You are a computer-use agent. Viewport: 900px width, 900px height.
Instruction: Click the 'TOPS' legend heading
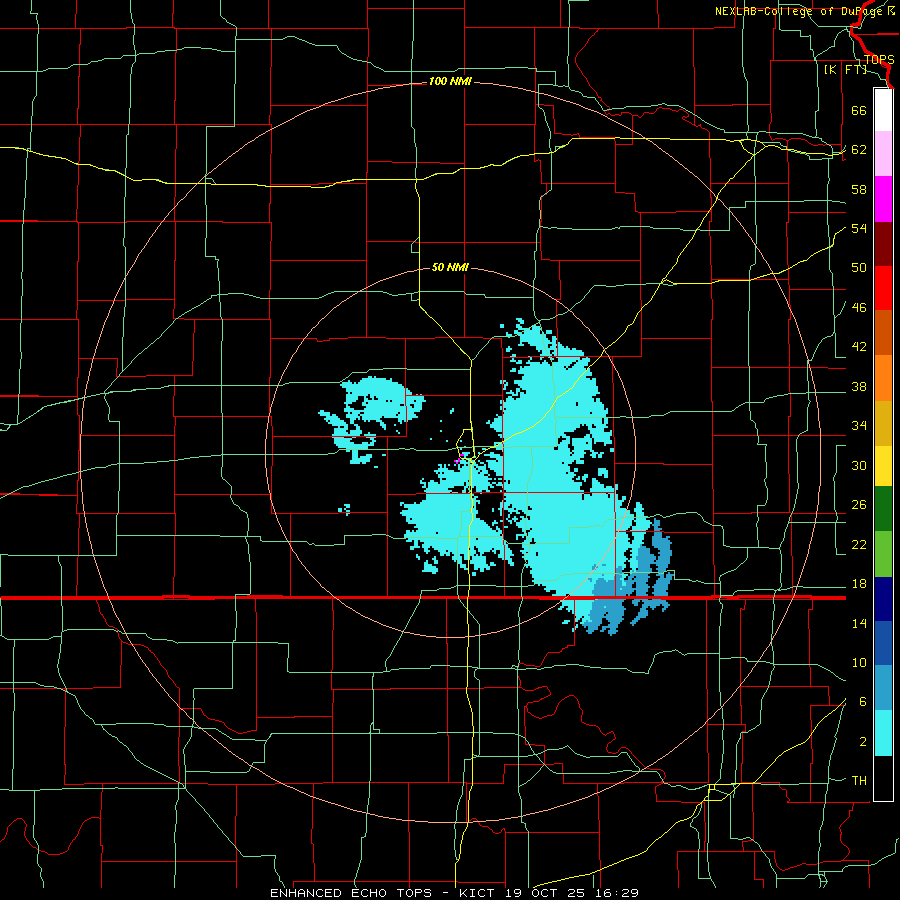(x=879, y=60)
